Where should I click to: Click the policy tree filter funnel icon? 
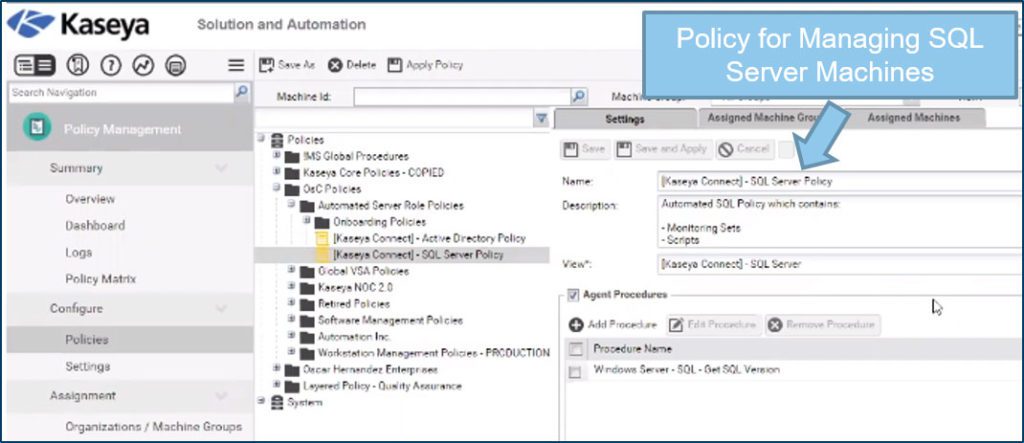coord(541,118)
